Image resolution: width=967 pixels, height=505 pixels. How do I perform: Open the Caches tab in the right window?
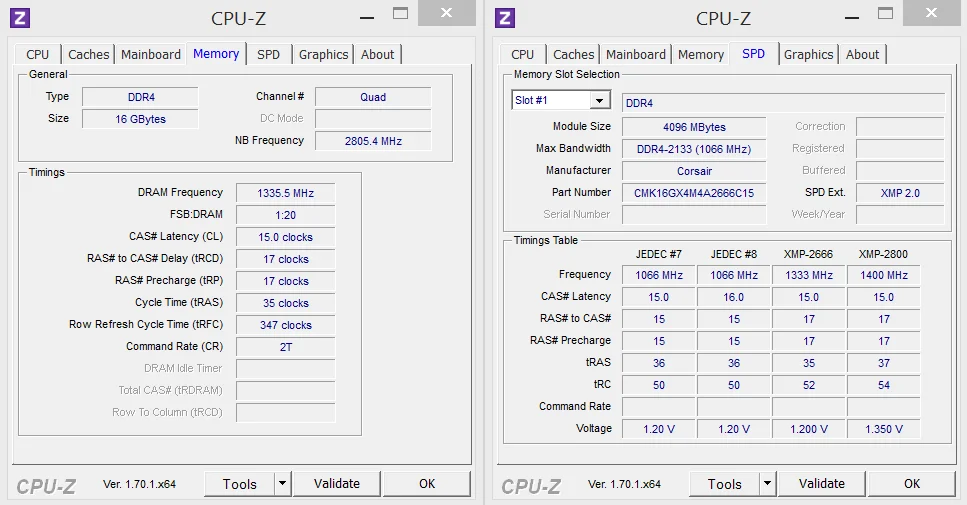click(x=573, y=54)
